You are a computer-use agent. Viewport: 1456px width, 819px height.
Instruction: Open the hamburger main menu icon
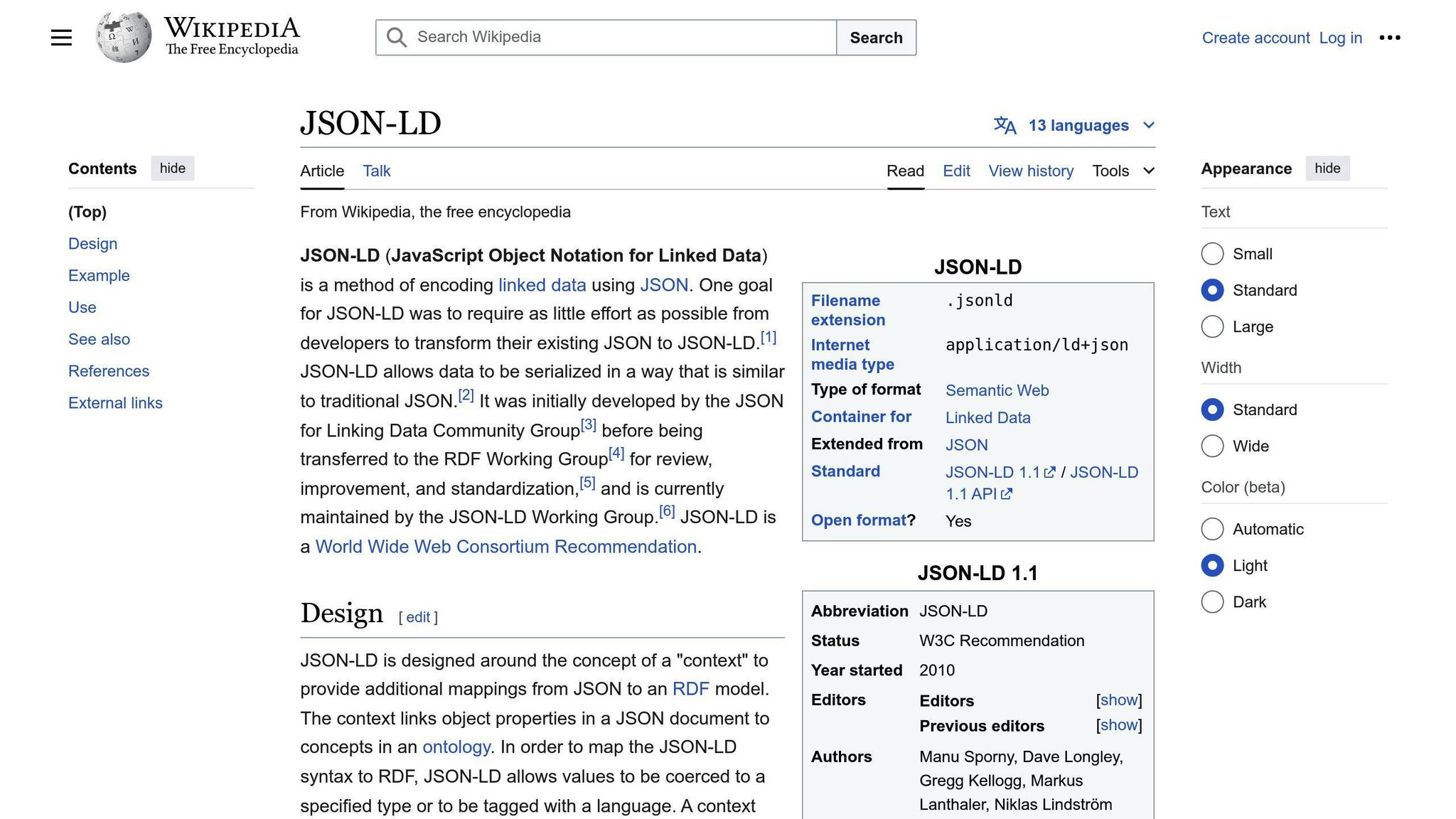coord(61,38)
